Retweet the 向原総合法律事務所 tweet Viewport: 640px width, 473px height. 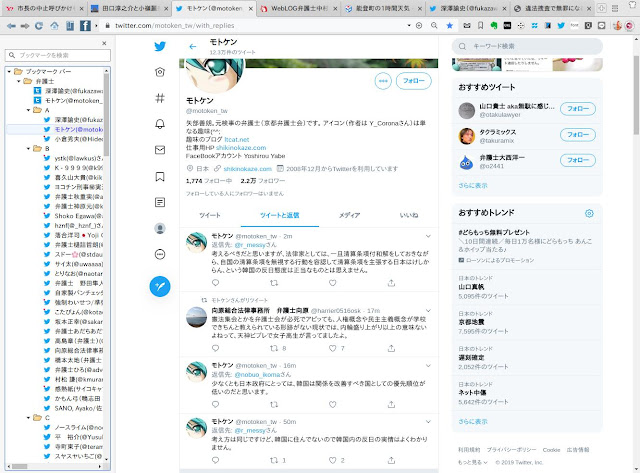click(274, 348)
